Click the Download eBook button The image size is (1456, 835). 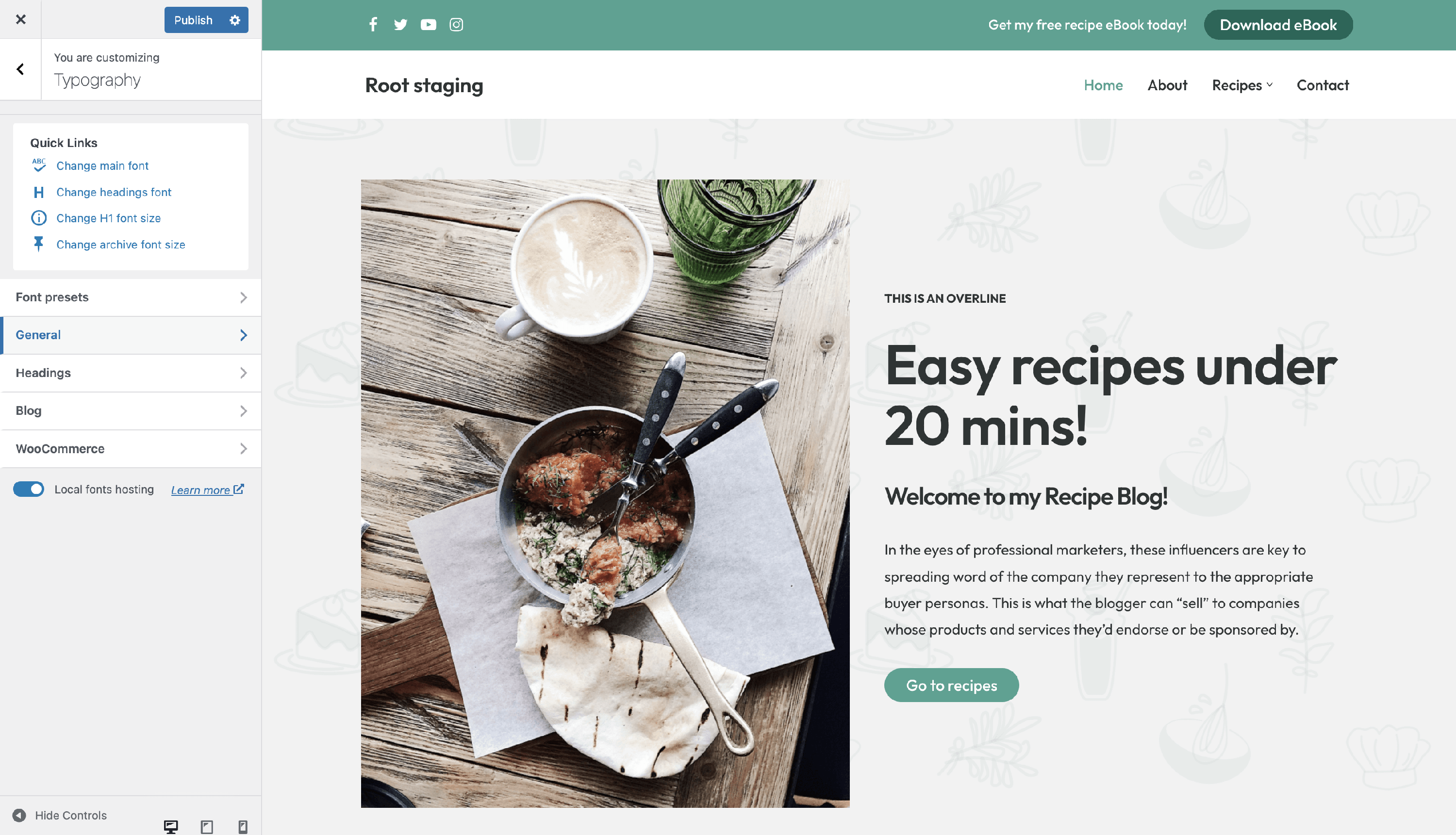(1278, 25)
